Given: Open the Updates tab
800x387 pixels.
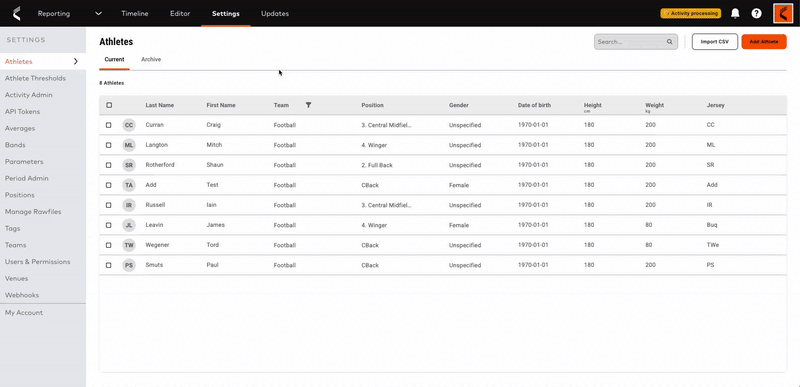Looking at the screenshot, I should pyautogui.click(x=275, y=14).
